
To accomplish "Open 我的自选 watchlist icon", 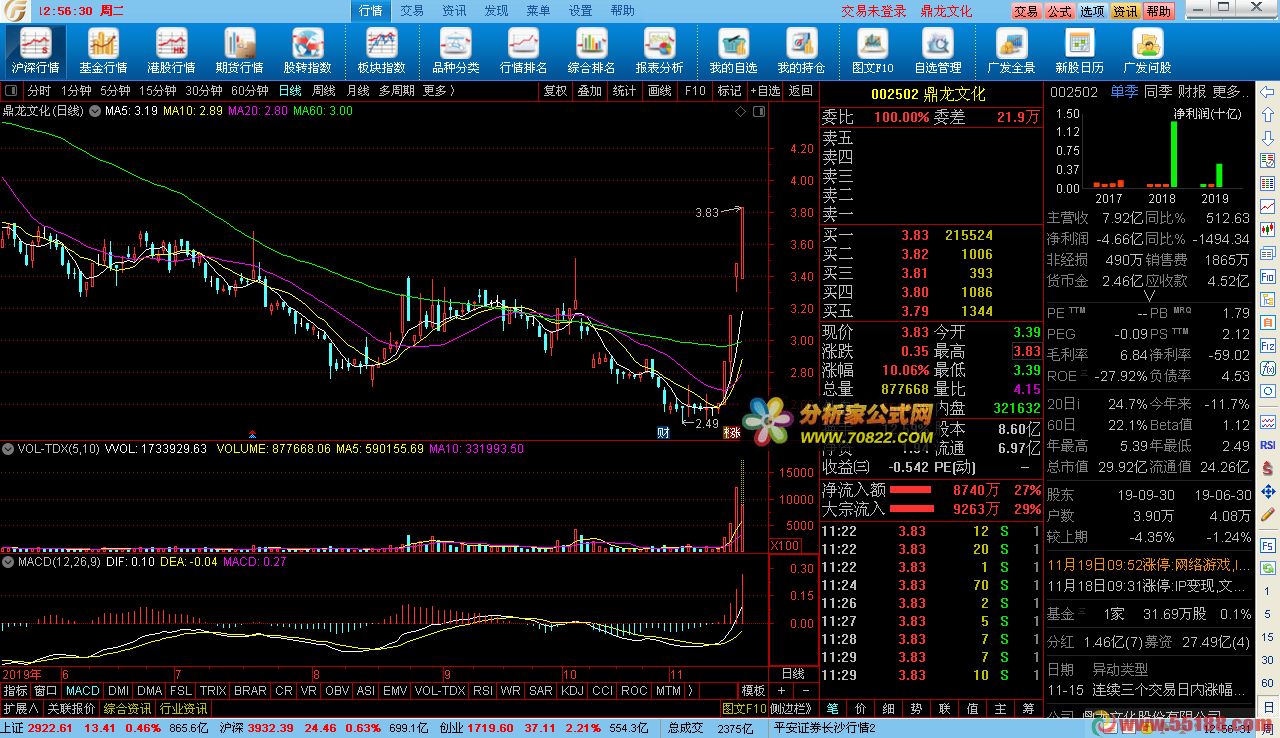I will tap(733, 51).
